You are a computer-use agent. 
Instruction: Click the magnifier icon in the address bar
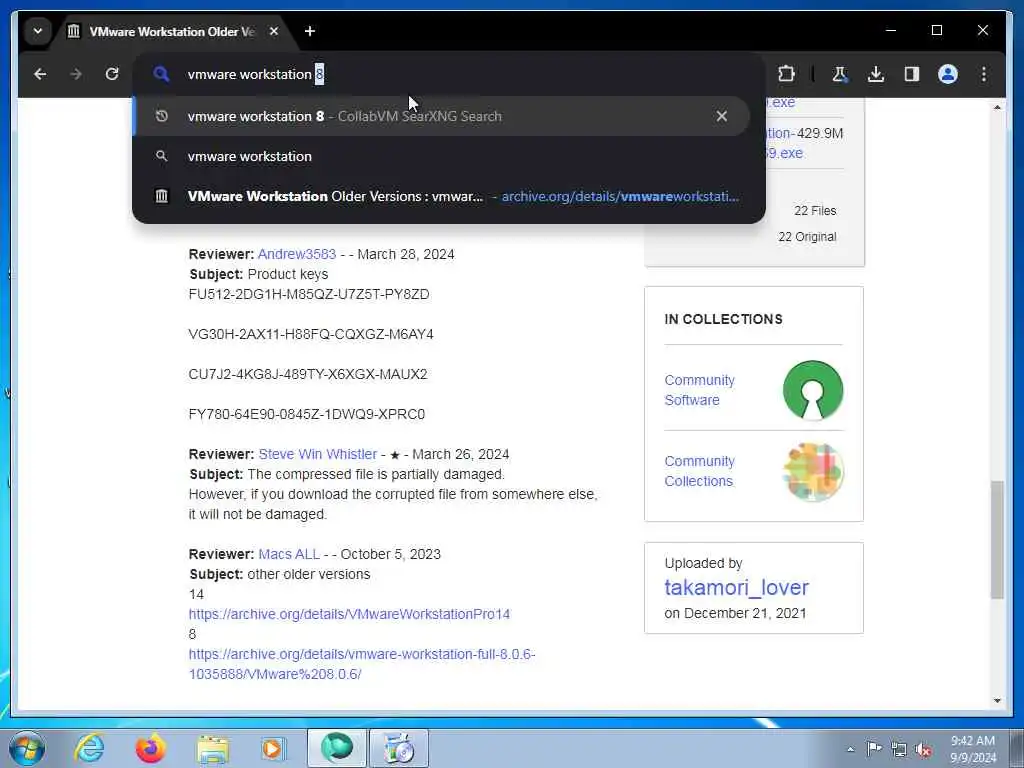pyautogui.click(x=161, y=74)
